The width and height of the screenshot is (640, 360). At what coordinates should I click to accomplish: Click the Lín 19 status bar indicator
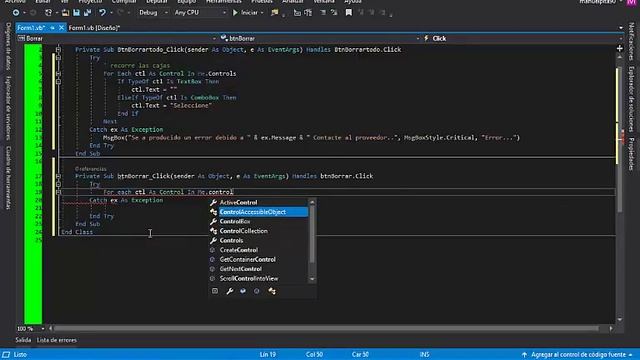(x=267, y=355)
